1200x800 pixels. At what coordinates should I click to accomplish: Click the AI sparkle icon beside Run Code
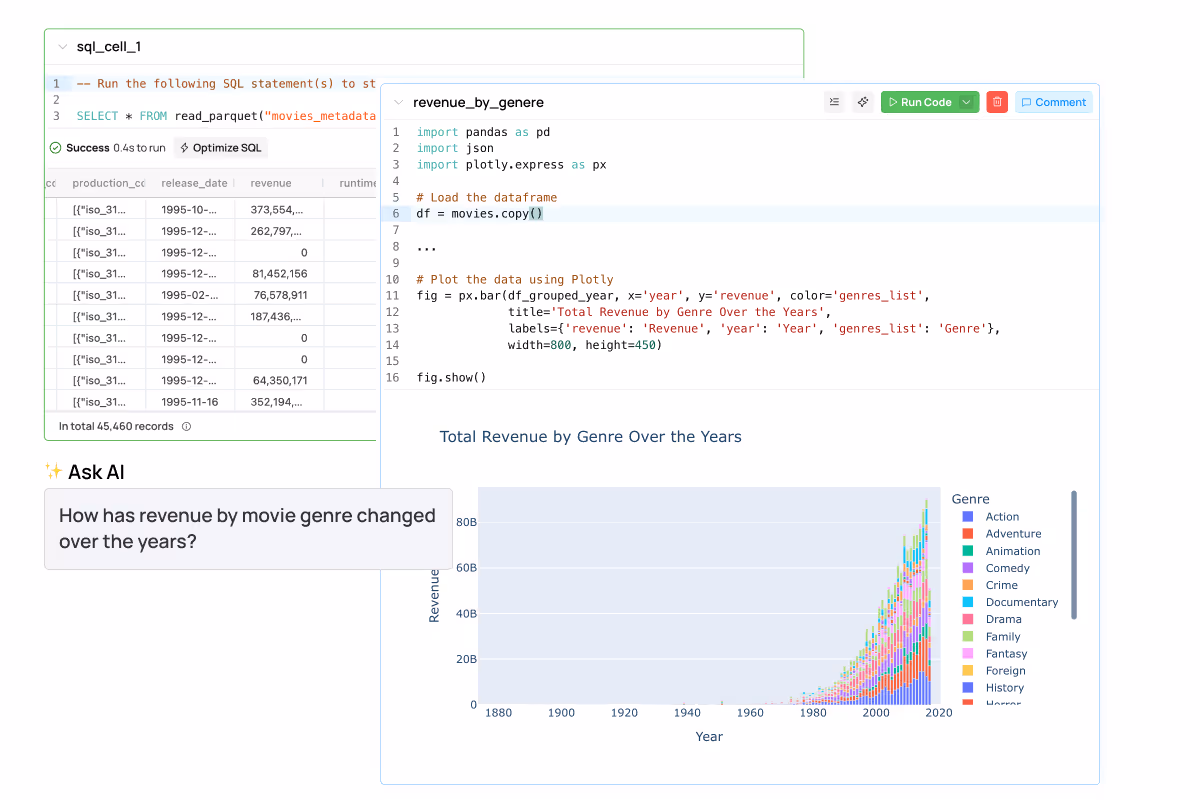[x=863, y=102]
